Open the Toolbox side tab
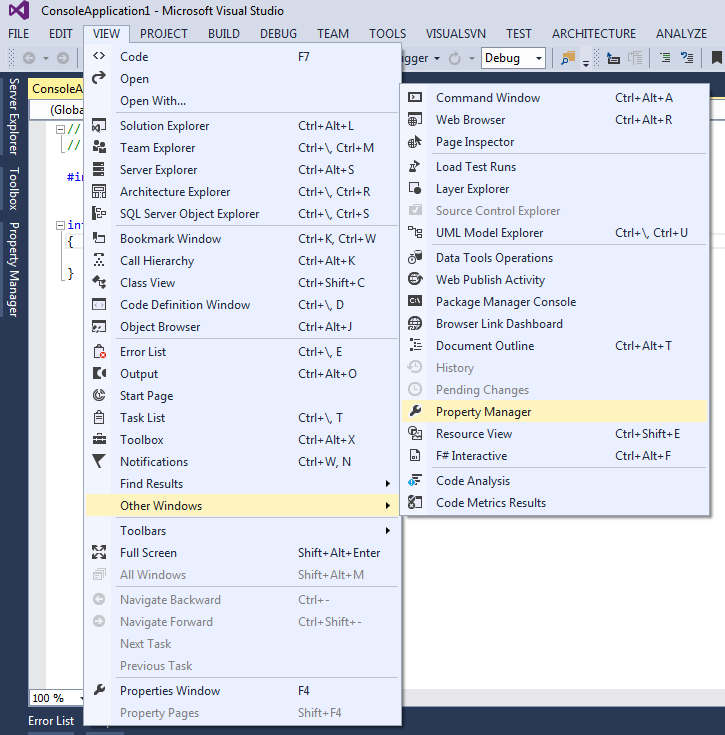This screenshot has height=735, width=725. point(14,188)
